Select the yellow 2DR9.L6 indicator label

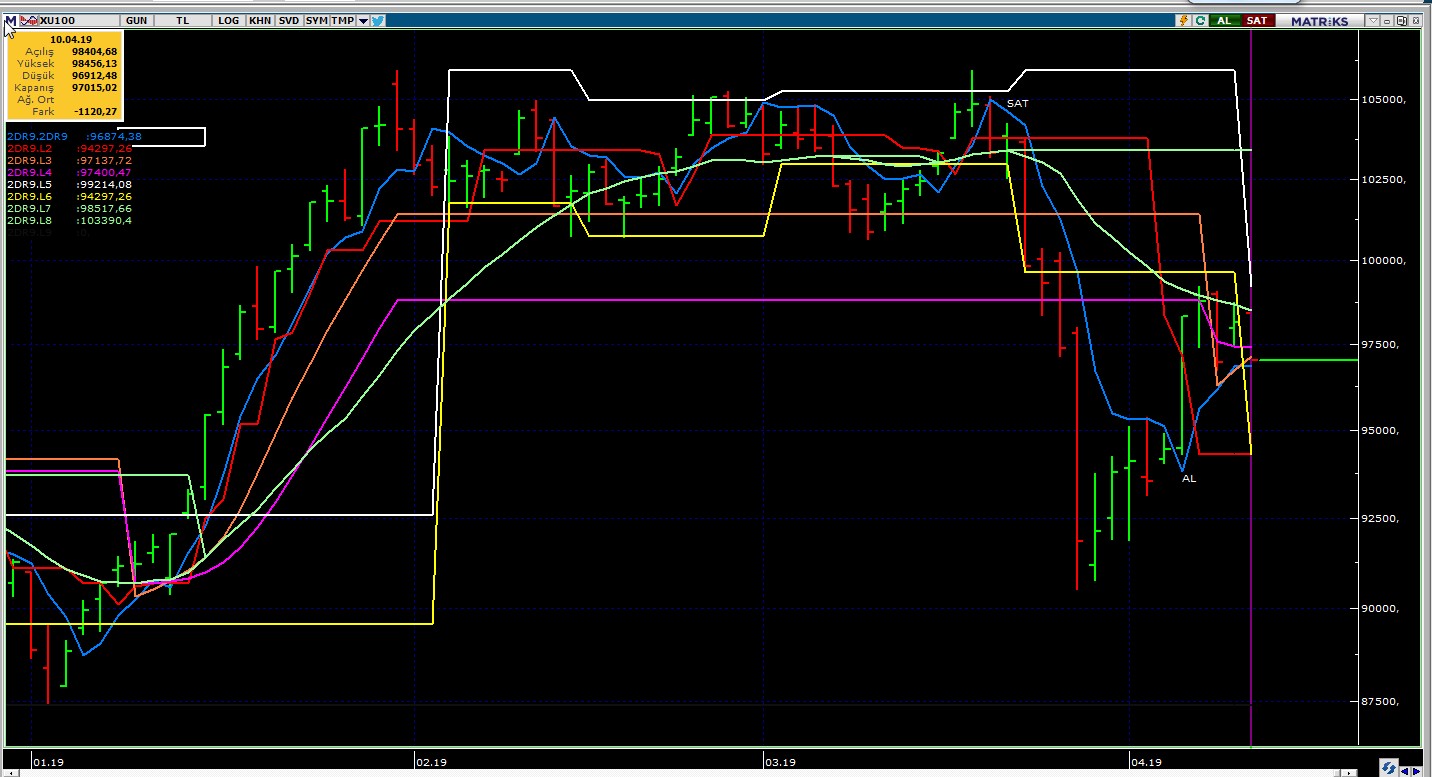click(28, 196)
